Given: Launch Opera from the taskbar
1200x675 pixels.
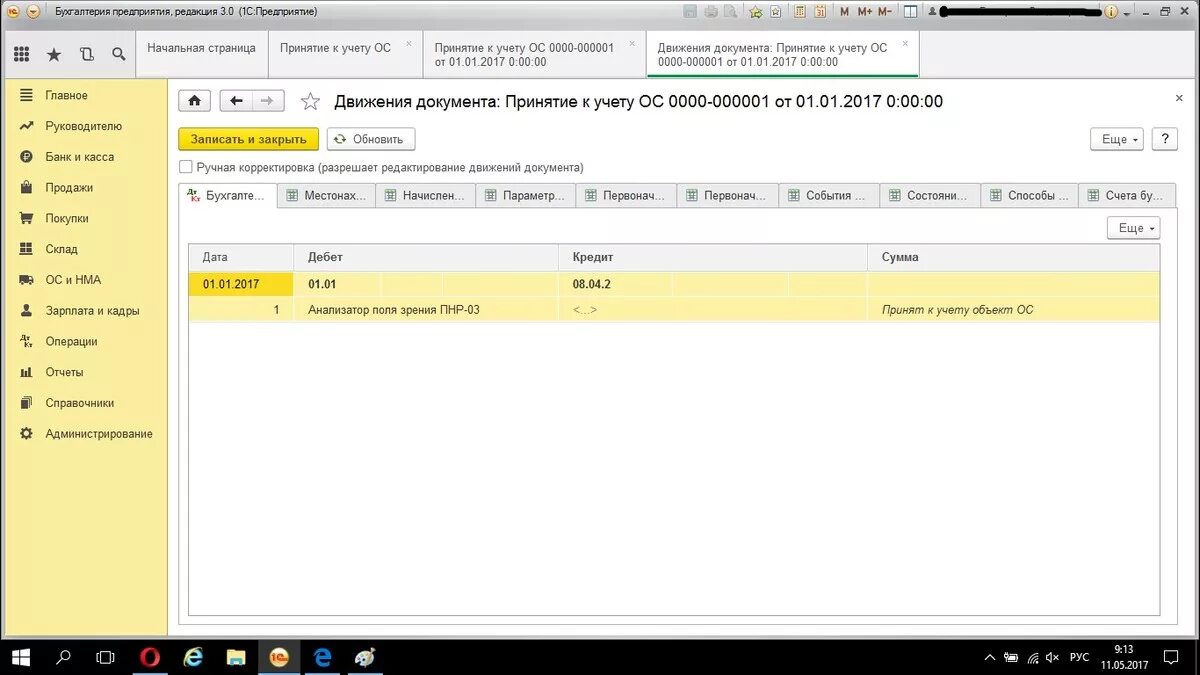Looking at the screenshot, I should click(150, 657).
